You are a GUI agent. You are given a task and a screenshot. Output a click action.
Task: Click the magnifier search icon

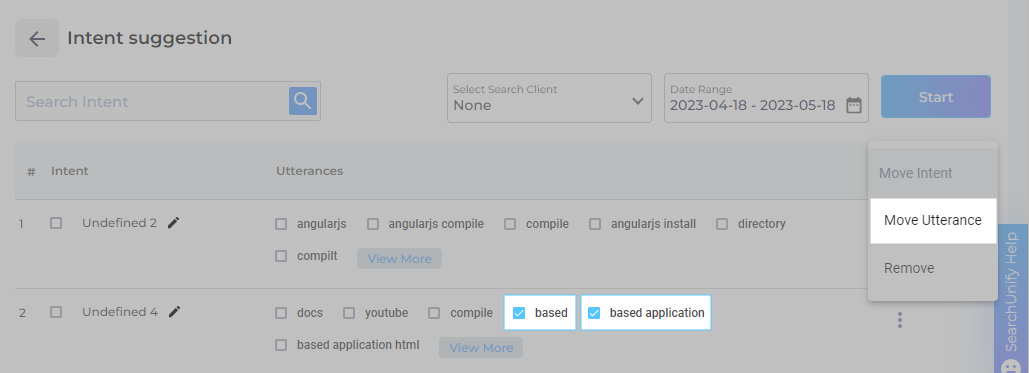click(303, 101)
